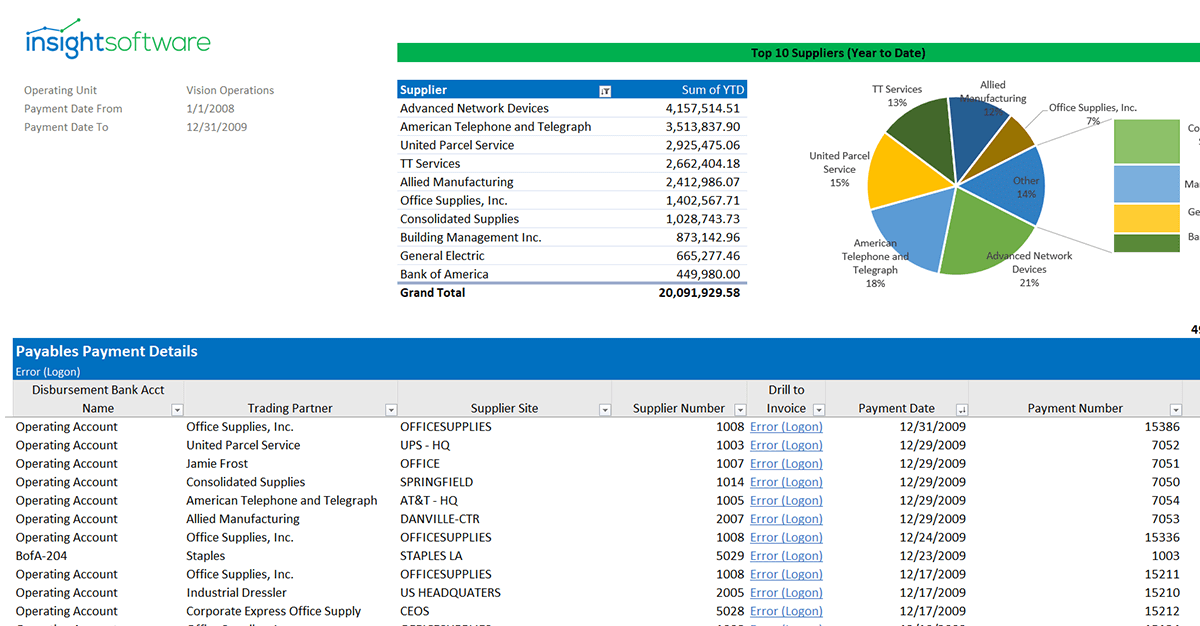Viewport: 1200px width, 626px height.
Task: Open the Payment Number filter dropdown
Action: click(1175, 409)
